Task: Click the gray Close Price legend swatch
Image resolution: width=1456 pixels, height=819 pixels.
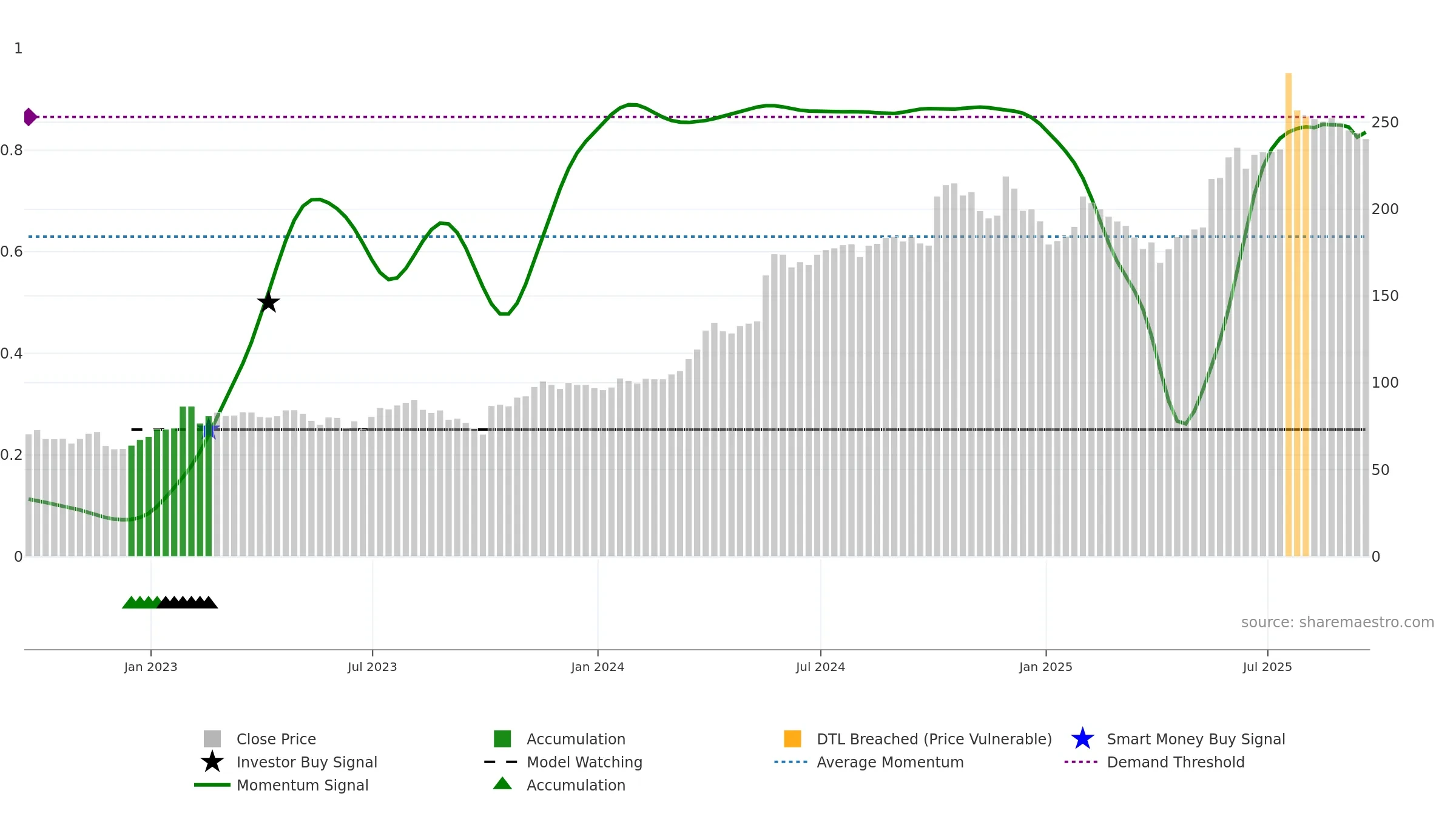Action: click(x=212, y=739)
